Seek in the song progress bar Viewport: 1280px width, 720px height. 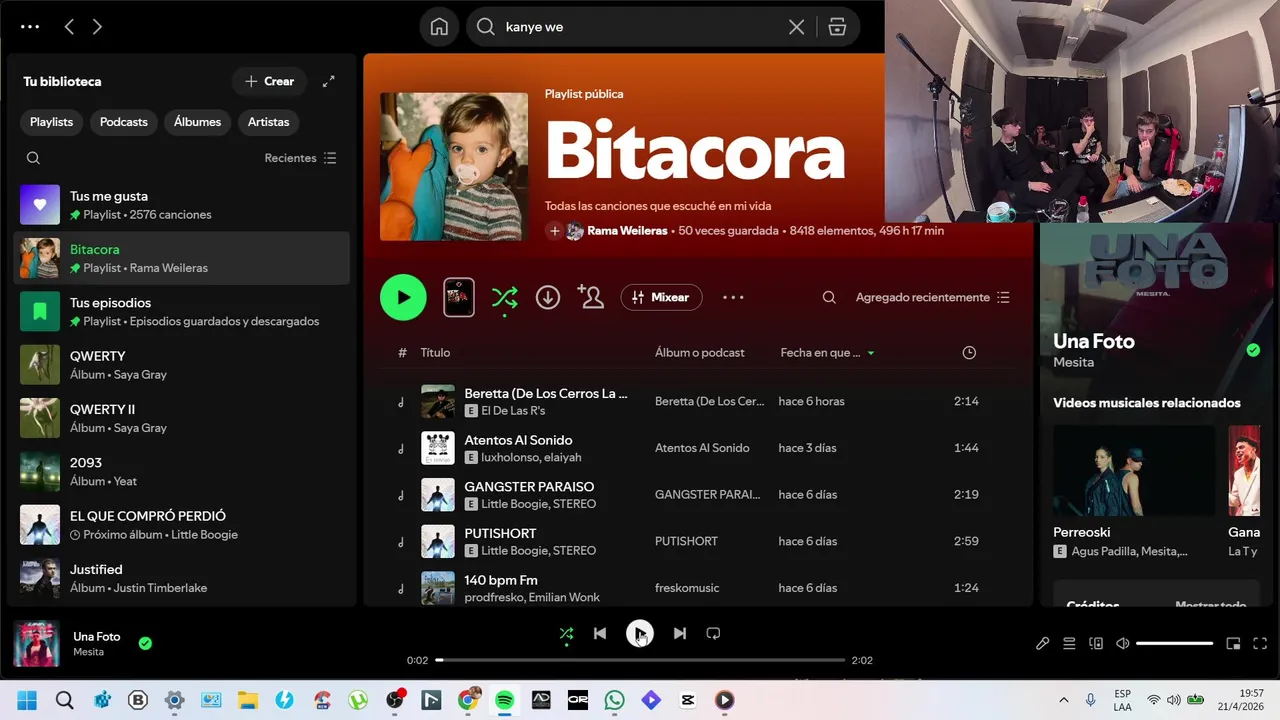point(640,660)
